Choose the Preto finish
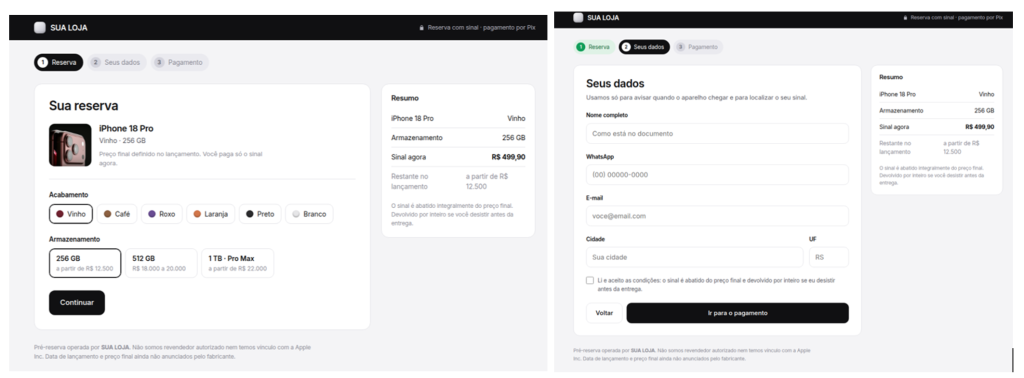1024x378 pixels. [x=260, y=214]
